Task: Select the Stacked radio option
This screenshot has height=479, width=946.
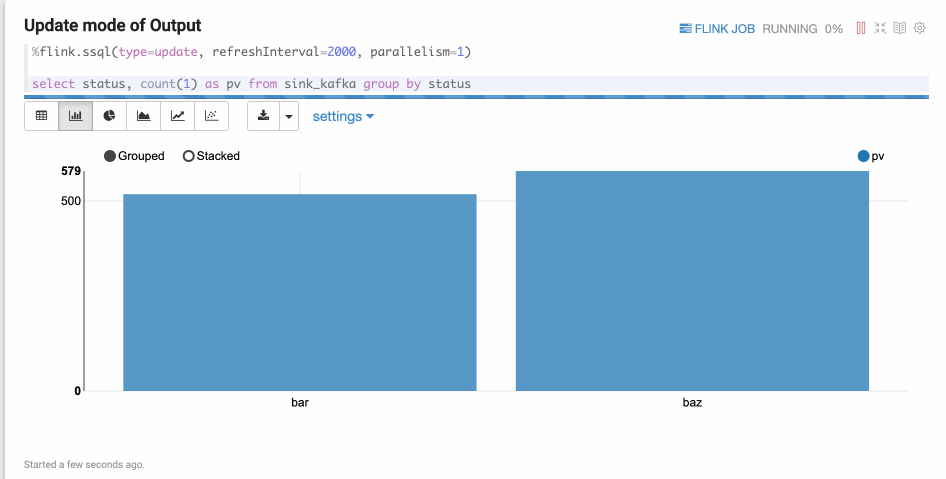Action: point(188,156)
